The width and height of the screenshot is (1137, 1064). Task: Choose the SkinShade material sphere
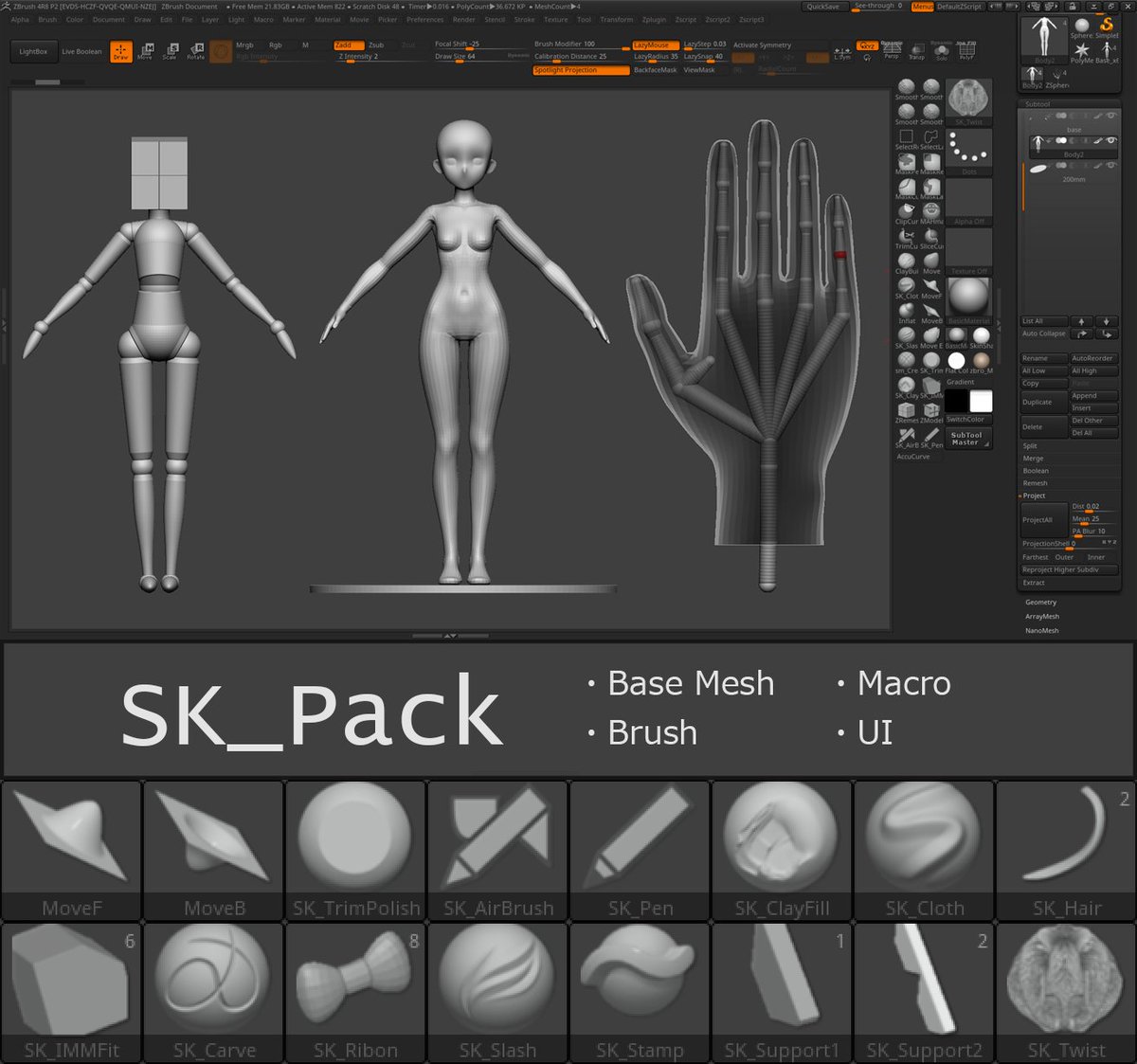[x=982, y=339]
